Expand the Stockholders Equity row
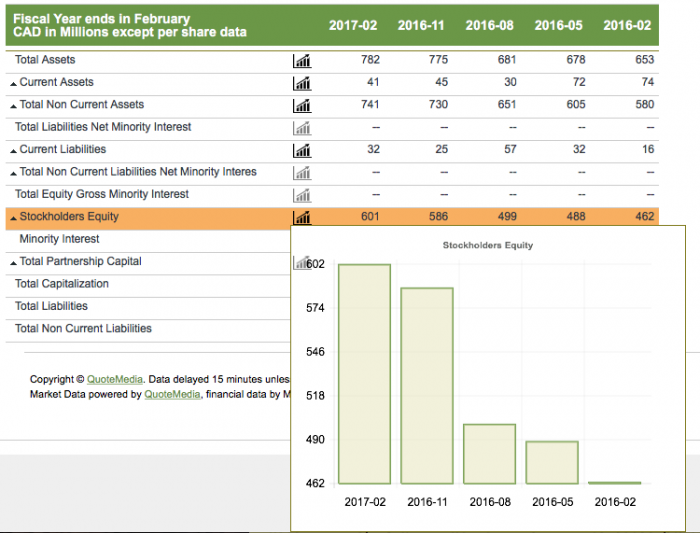The height and width of the screenshot is (533, 700). point(13,218)
